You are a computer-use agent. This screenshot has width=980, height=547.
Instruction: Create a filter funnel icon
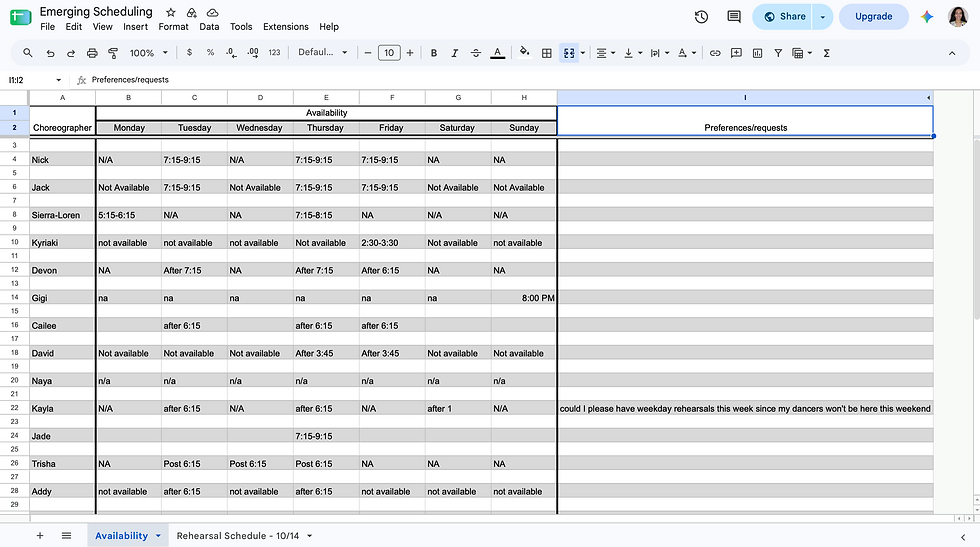(x=778, y=53)
